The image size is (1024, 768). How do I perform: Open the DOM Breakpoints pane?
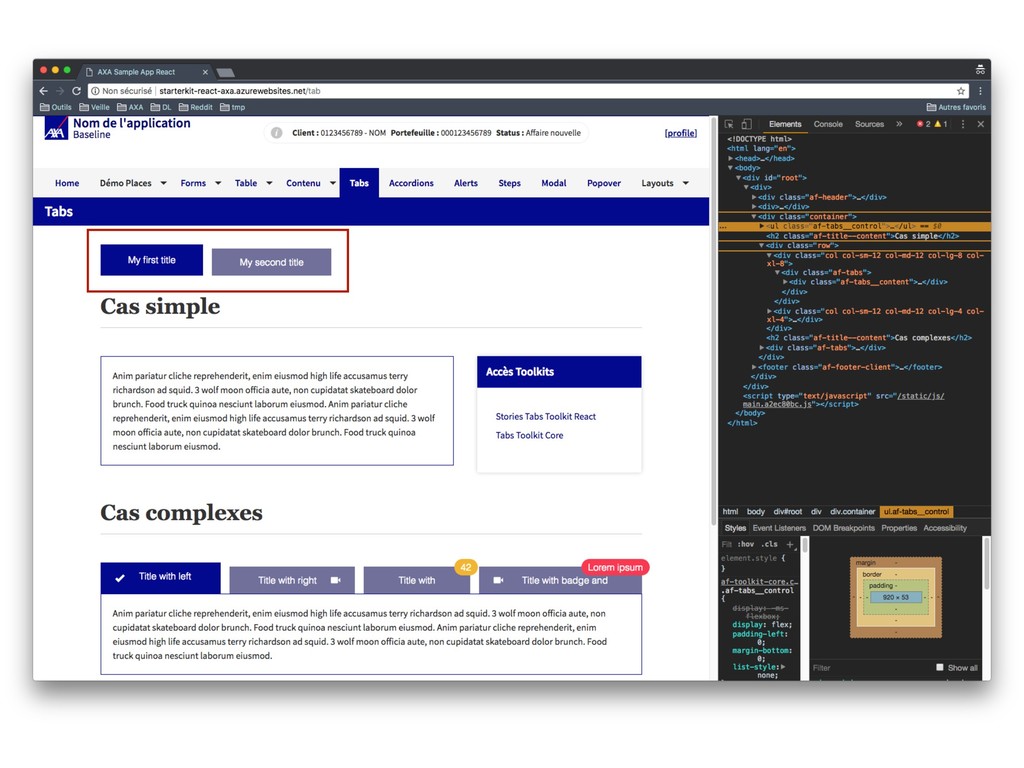[x=844, y=528]
